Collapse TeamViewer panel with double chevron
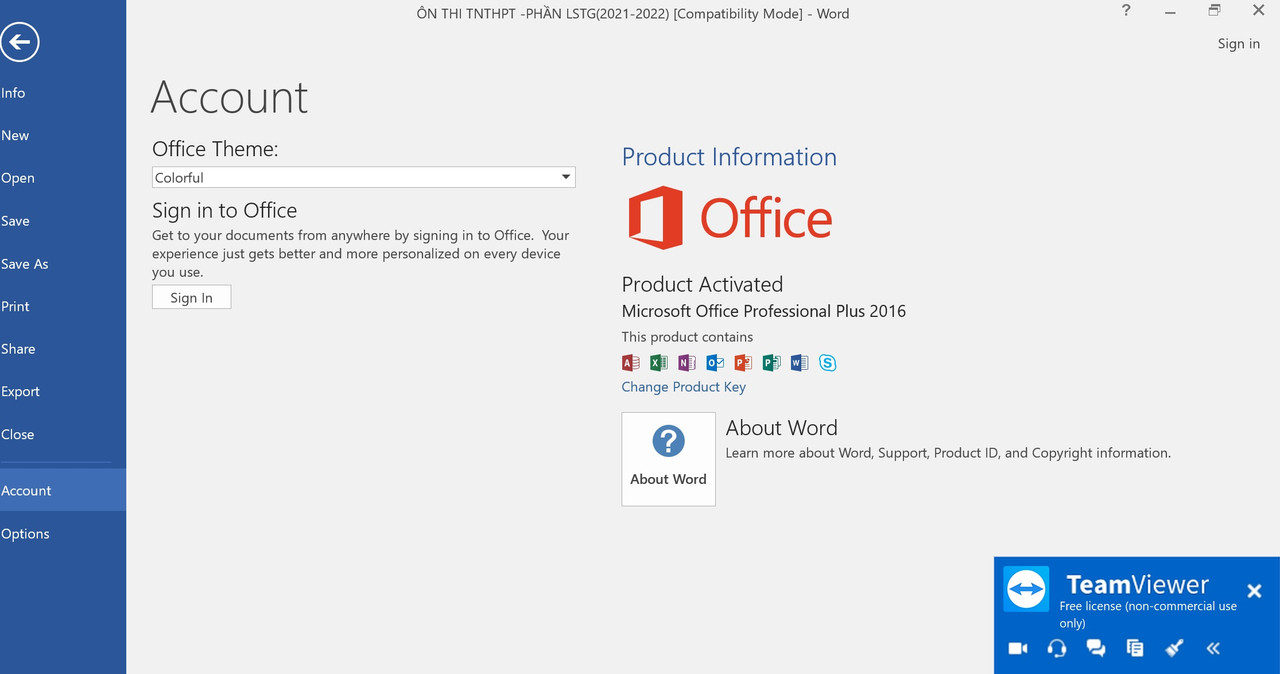This screenshot has width=1280, height=674. coord(1213,648)
